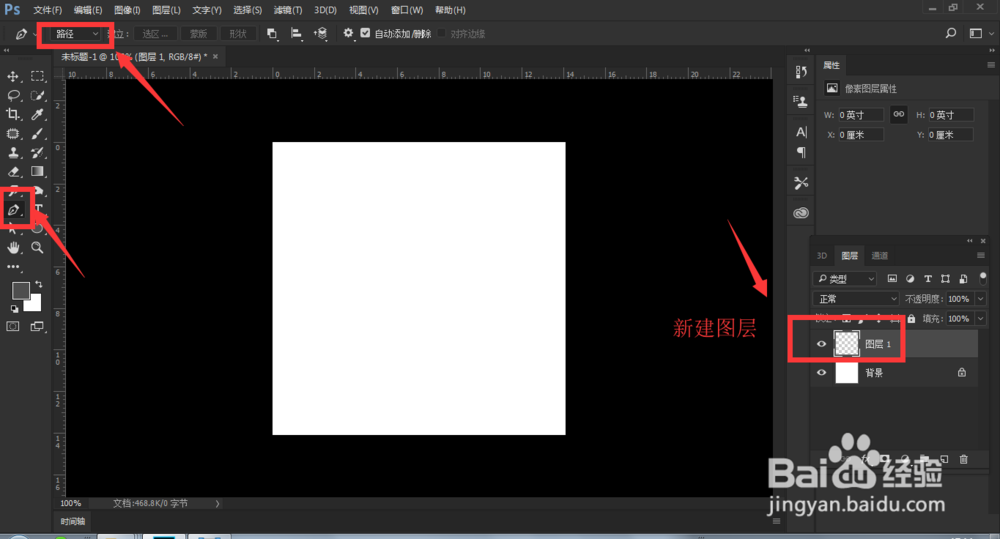1000x539 pixels.
Task: Open the Character panel icon
Action: (x=801, y=132)
